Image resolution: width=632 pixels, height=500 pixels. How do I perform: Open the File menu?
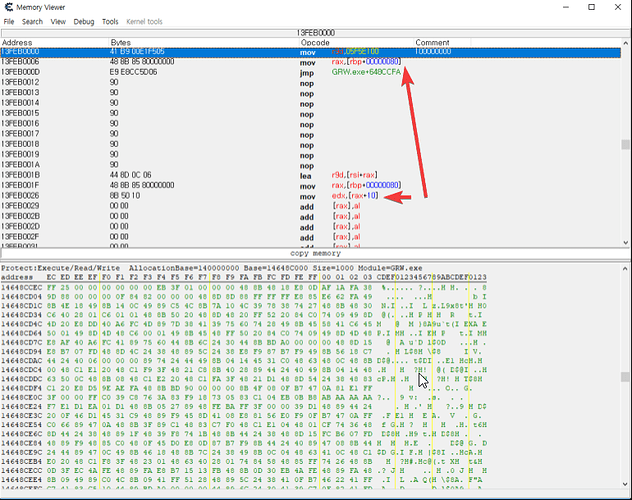(9, 21)
